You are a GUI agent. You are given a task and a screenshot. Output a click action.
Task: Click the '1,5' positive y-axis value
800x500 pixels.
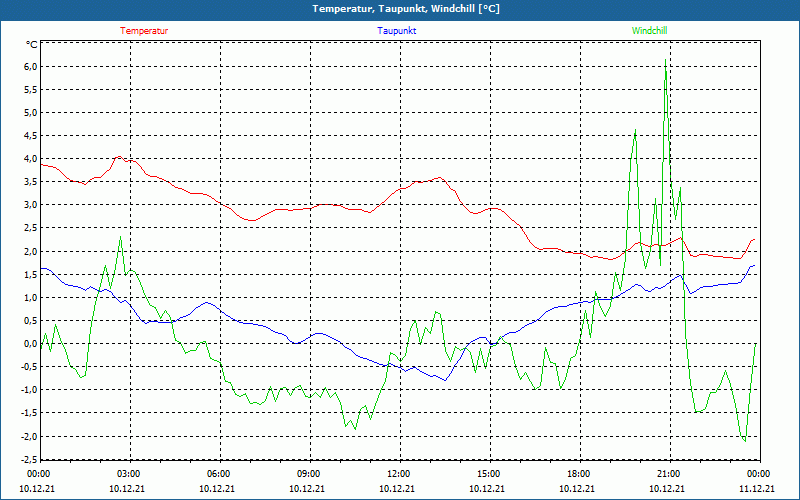tap(30, 274)
